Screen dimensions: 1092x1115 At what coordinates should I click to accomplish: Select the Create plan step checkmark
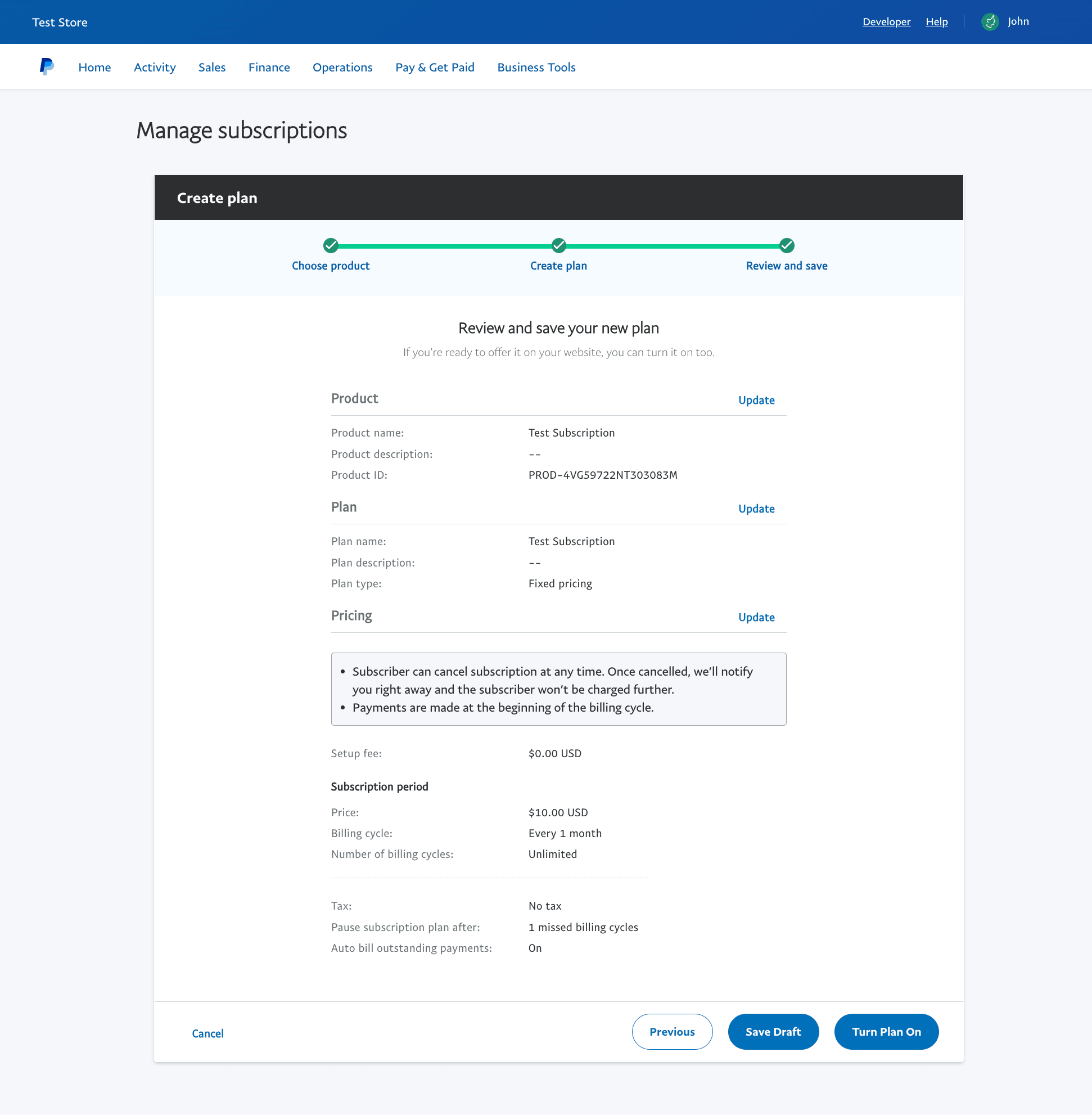click(x=558, y=246)
